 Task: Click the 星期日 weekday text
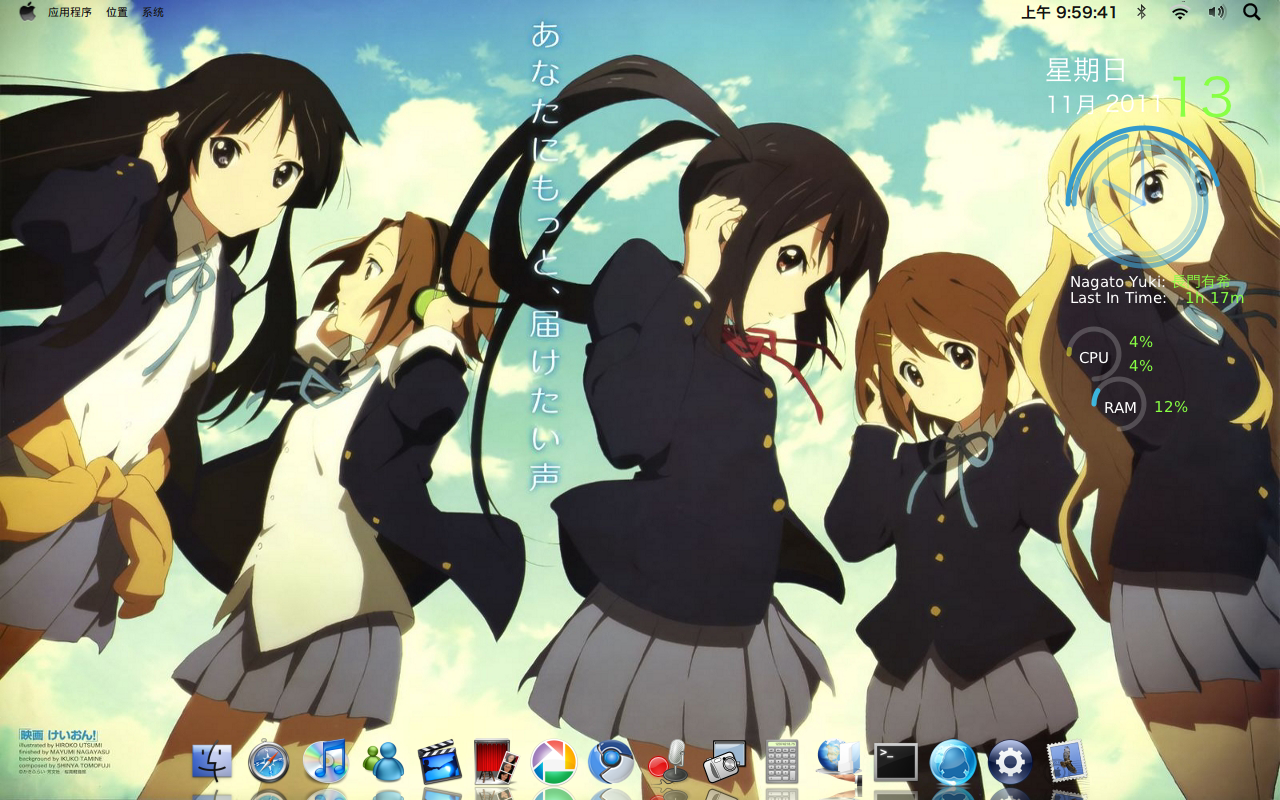coord(1086,70)
